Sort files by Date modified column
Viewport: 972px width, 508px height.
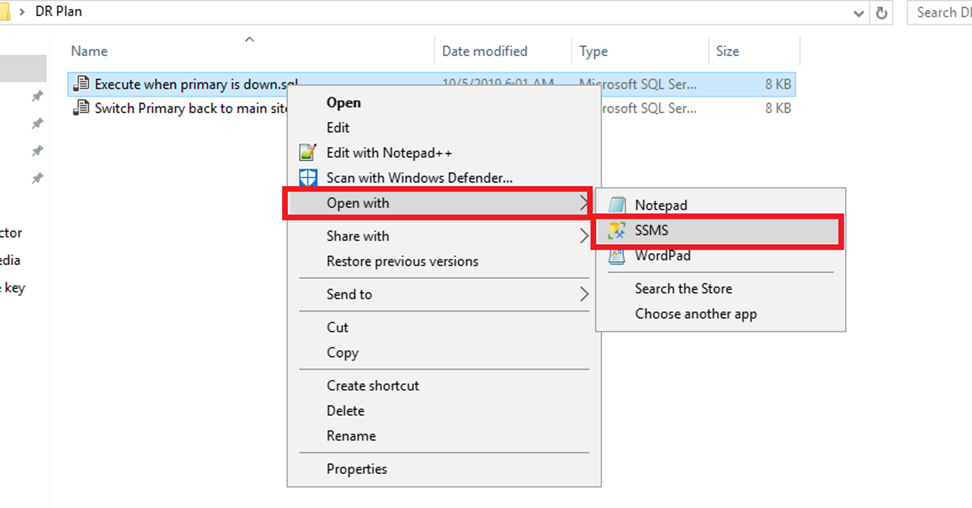(485, 51)
